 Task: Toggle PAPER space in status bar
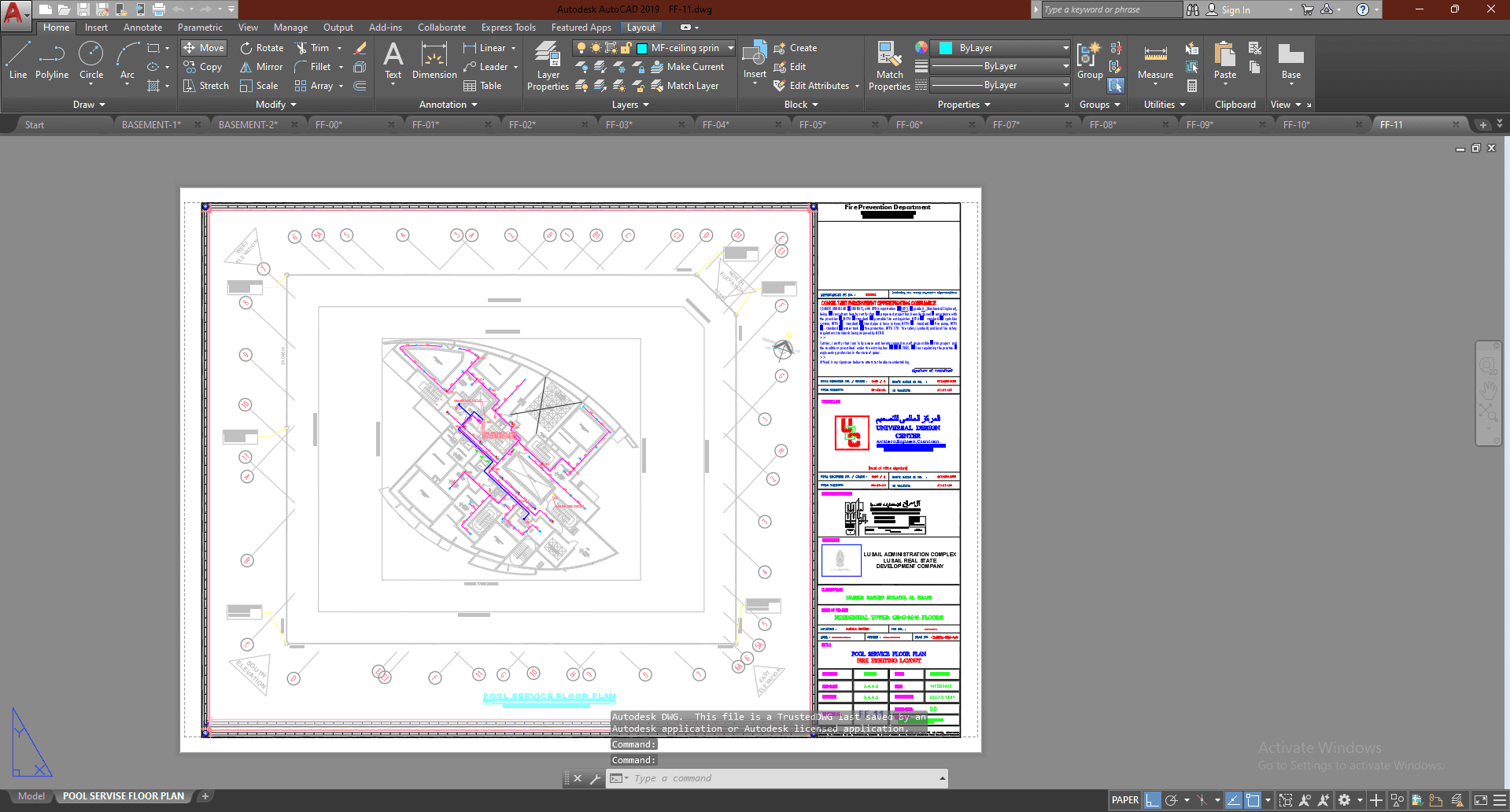click(1124, 800)
